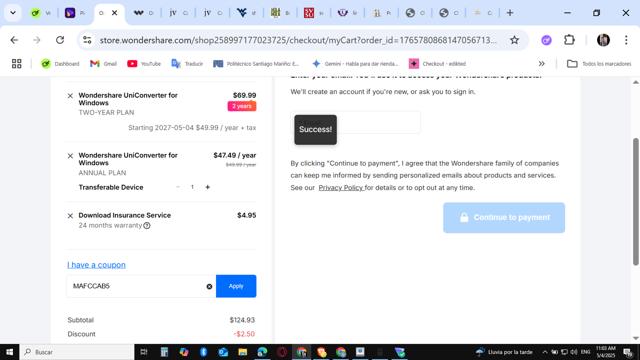Open YouTube bookmark
Image resolution: width=640 pixels, height=360 pixels.
(144, 64)
